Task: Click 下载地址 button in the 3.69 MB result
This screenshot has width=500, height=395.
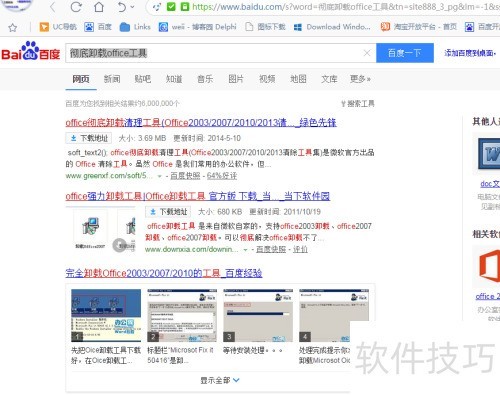Action: tap(89, 138)
